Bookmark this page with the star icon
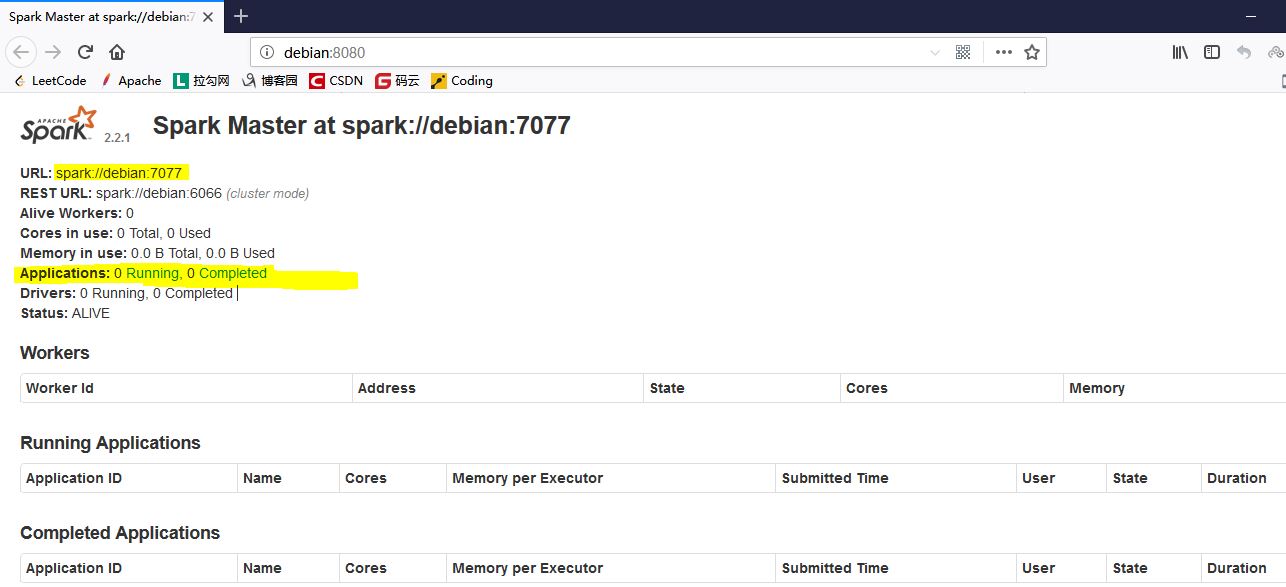This screenshot has width=1286, height=587. click(x=1032, y=52)
